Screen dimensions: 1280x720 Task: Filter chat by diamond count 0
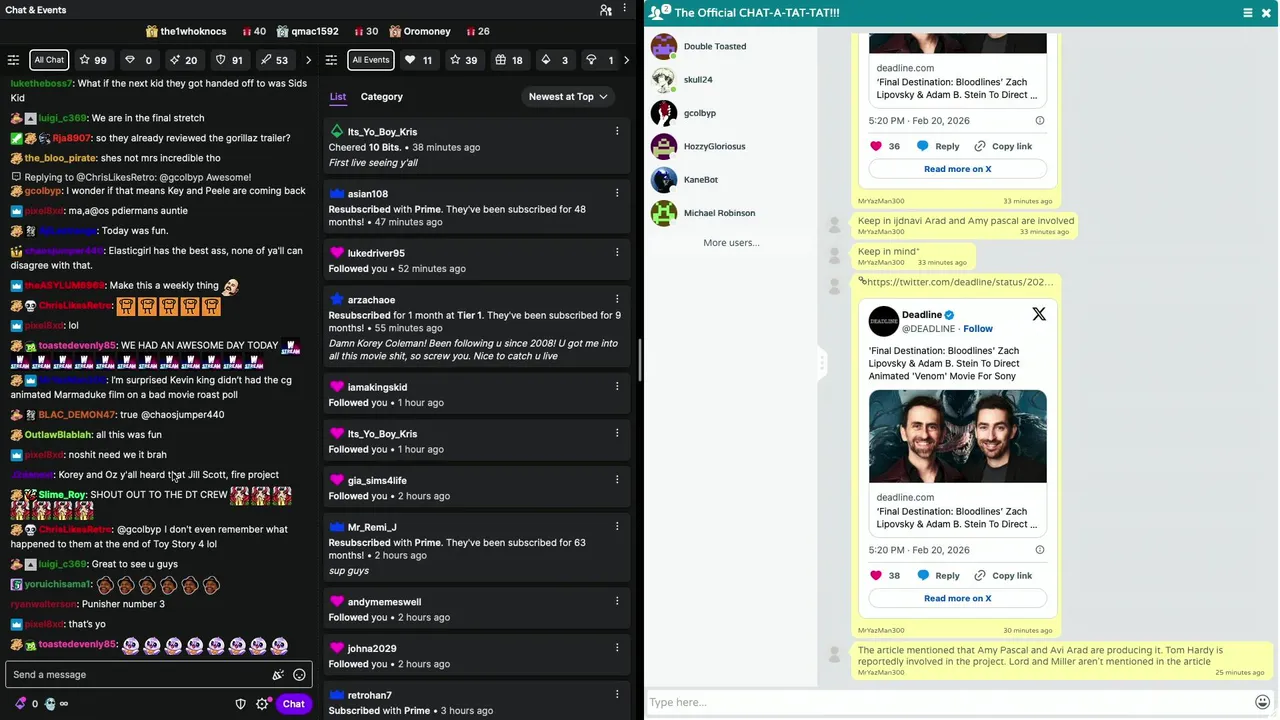139,60
